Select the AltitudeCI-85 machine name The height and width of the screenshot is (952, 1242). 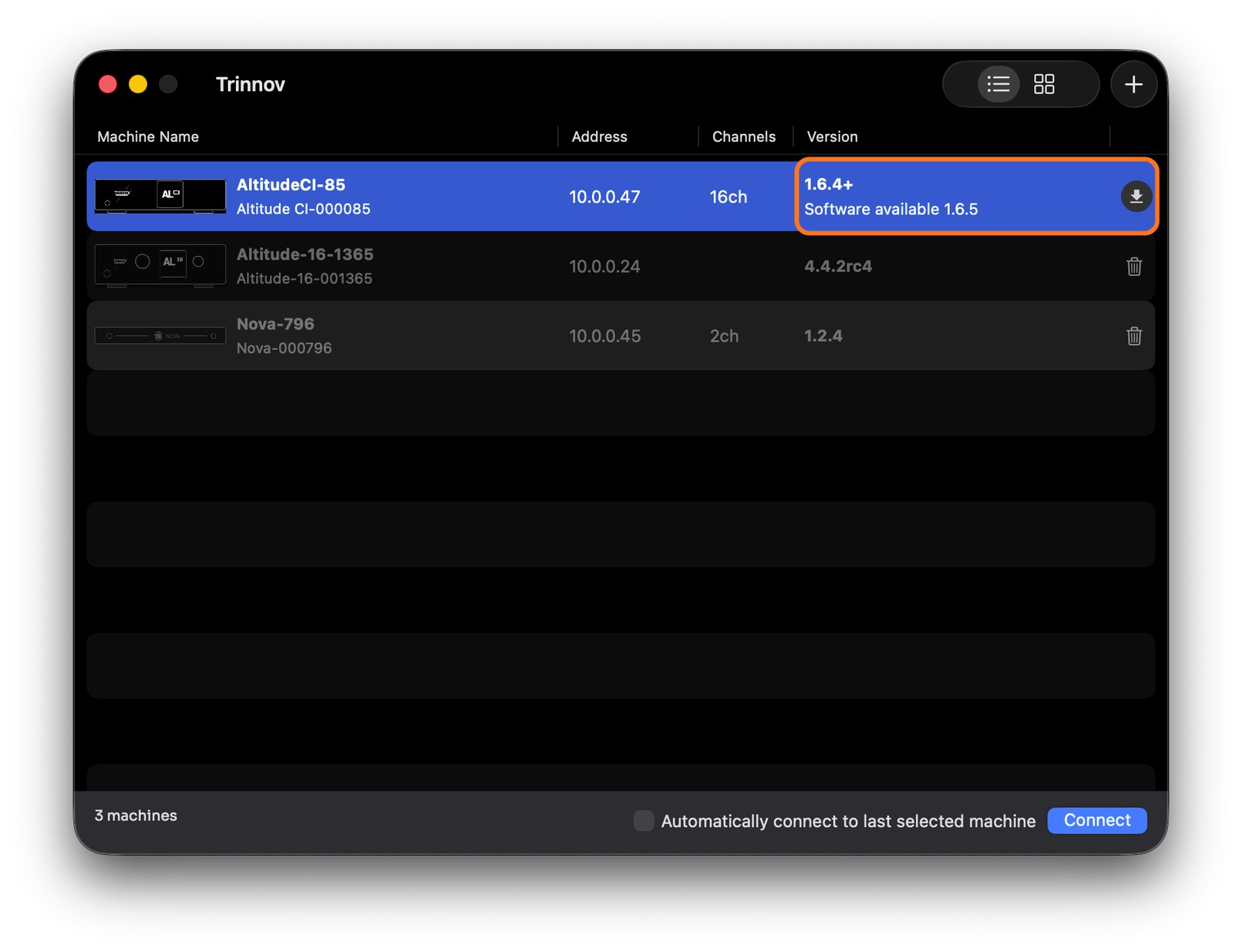click(x=291, y=185)
